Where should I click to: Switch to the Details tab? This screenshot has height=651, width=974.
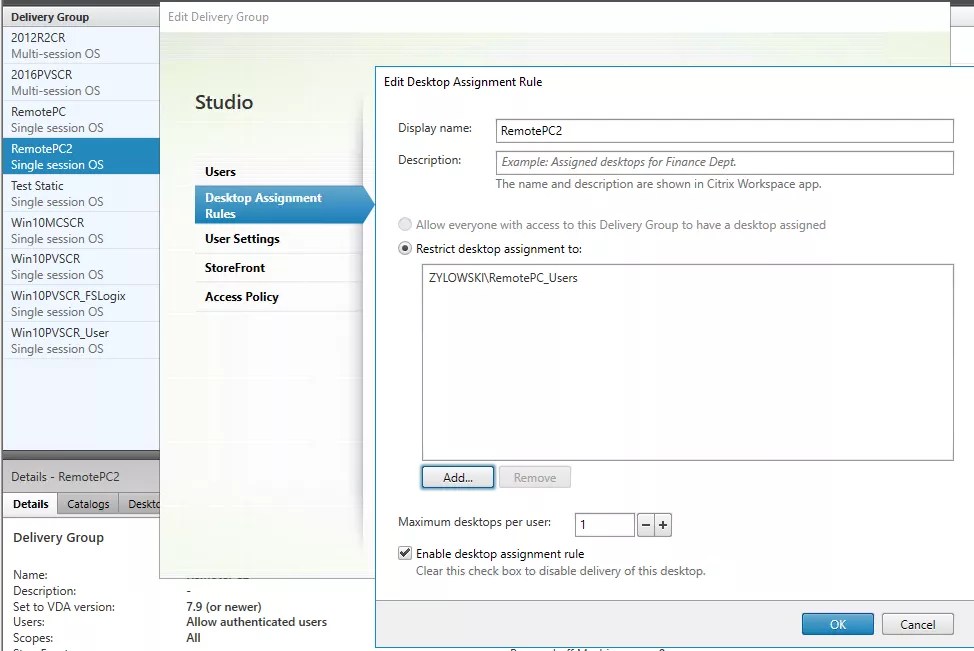coord(30,504)
